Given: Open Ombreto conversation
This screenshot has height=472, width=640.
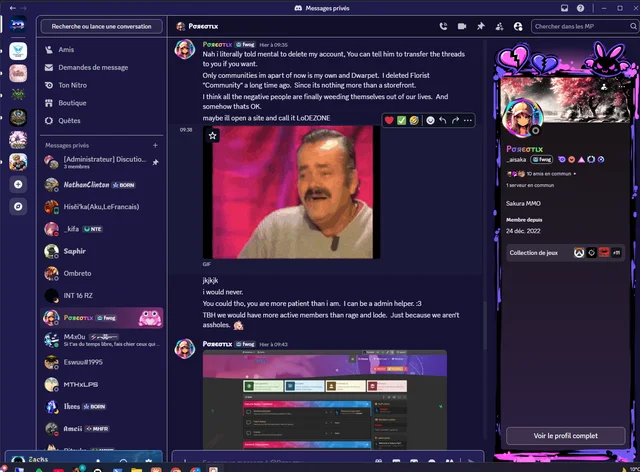Looking at the screenshot, I should 101,274.
